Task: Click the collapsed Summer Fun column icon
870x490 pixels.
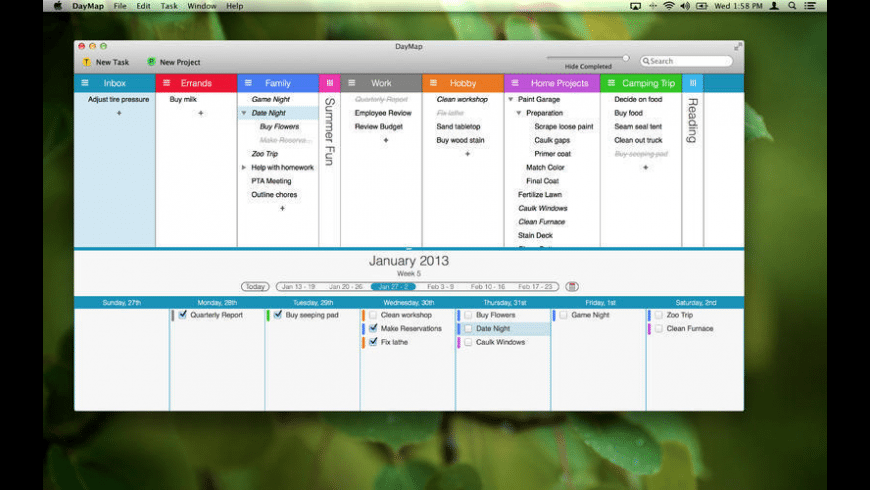Action: pos(330,83)
